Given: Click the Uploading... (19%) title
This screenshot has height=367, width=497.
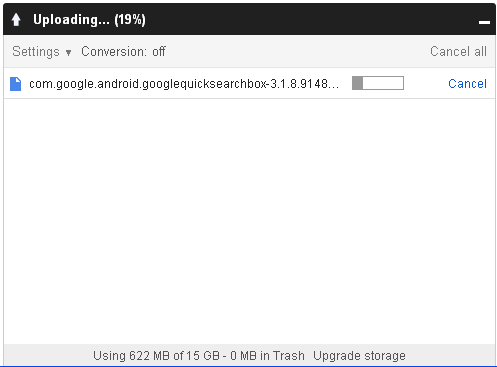Looking at the screenshot, I should (89, 20).
